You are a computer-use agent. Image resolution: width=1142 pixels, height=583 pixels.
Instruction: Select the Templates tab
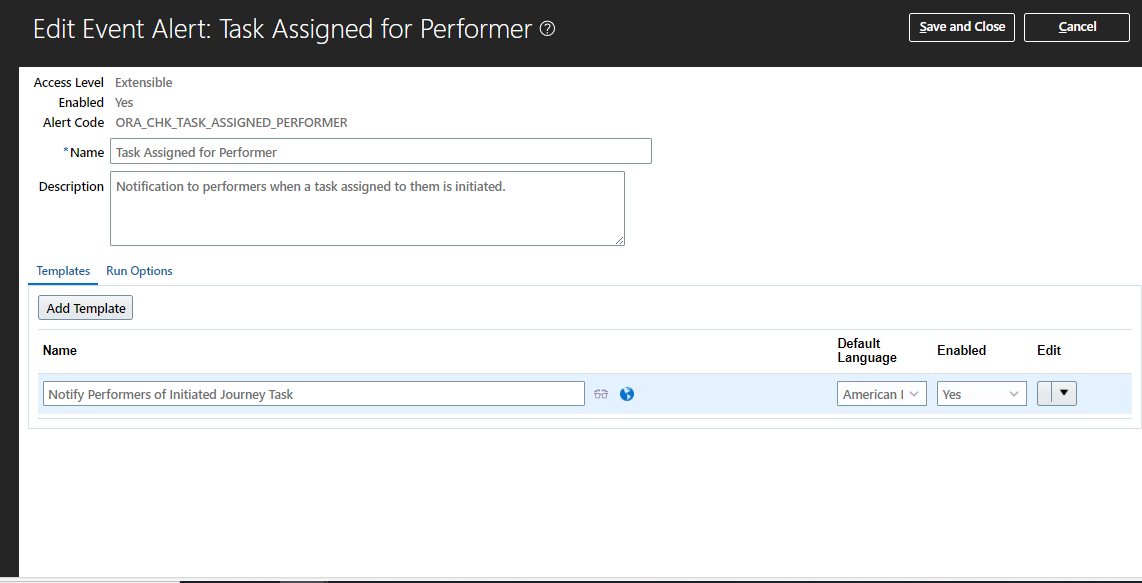(x=62, y=270)
